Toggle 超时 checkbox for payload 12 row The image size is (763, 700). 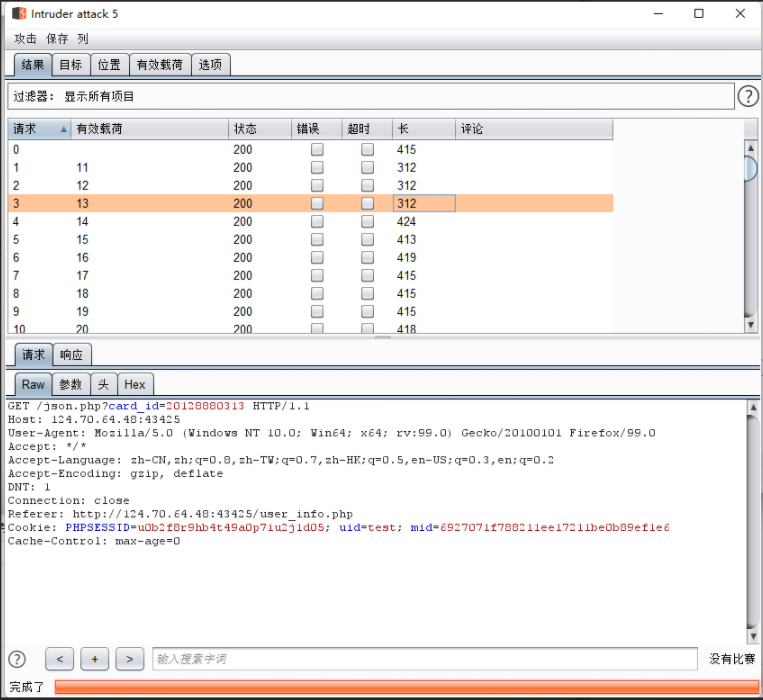(367, 185)
